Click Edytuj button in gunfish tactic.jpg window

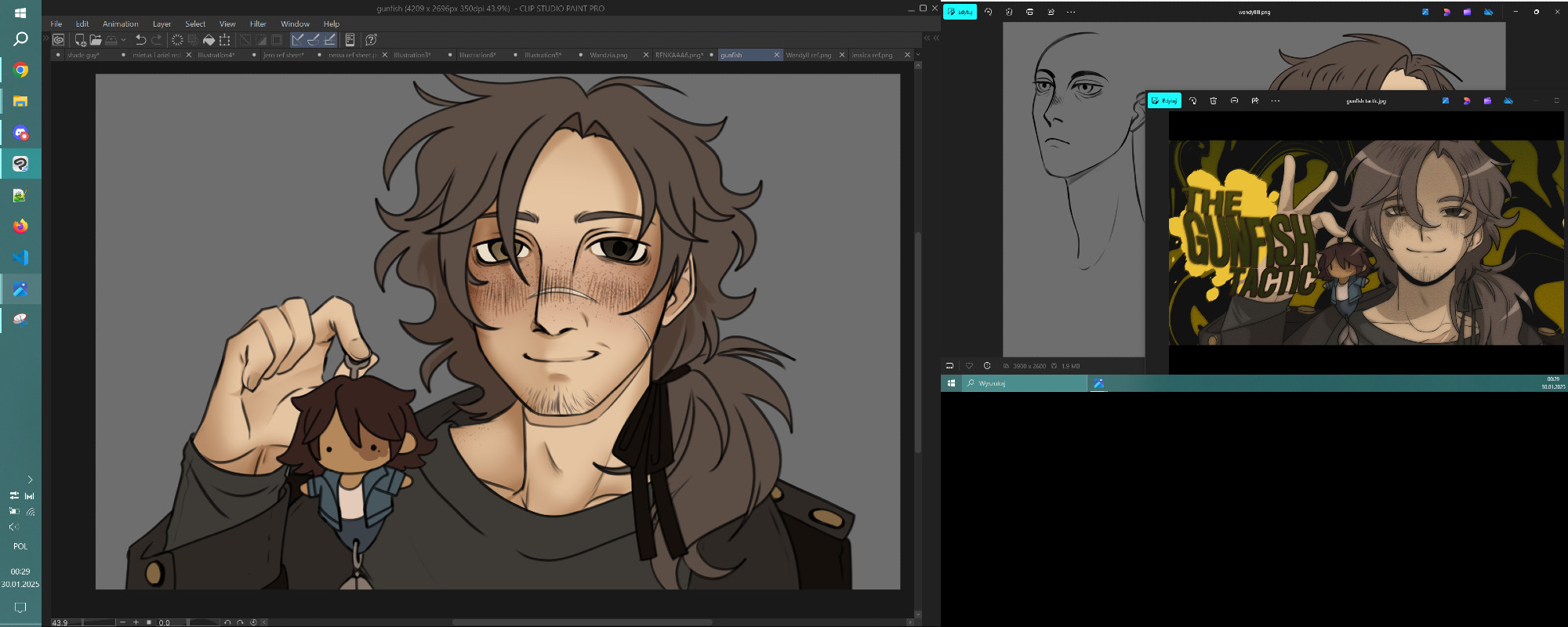(x=1164, y=100)
